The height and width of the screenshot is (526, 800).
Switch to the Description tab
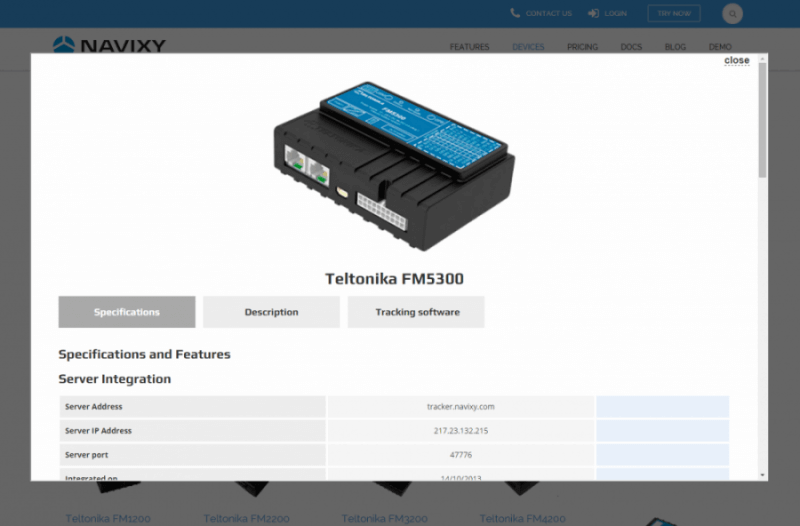(x=271, y=312)
